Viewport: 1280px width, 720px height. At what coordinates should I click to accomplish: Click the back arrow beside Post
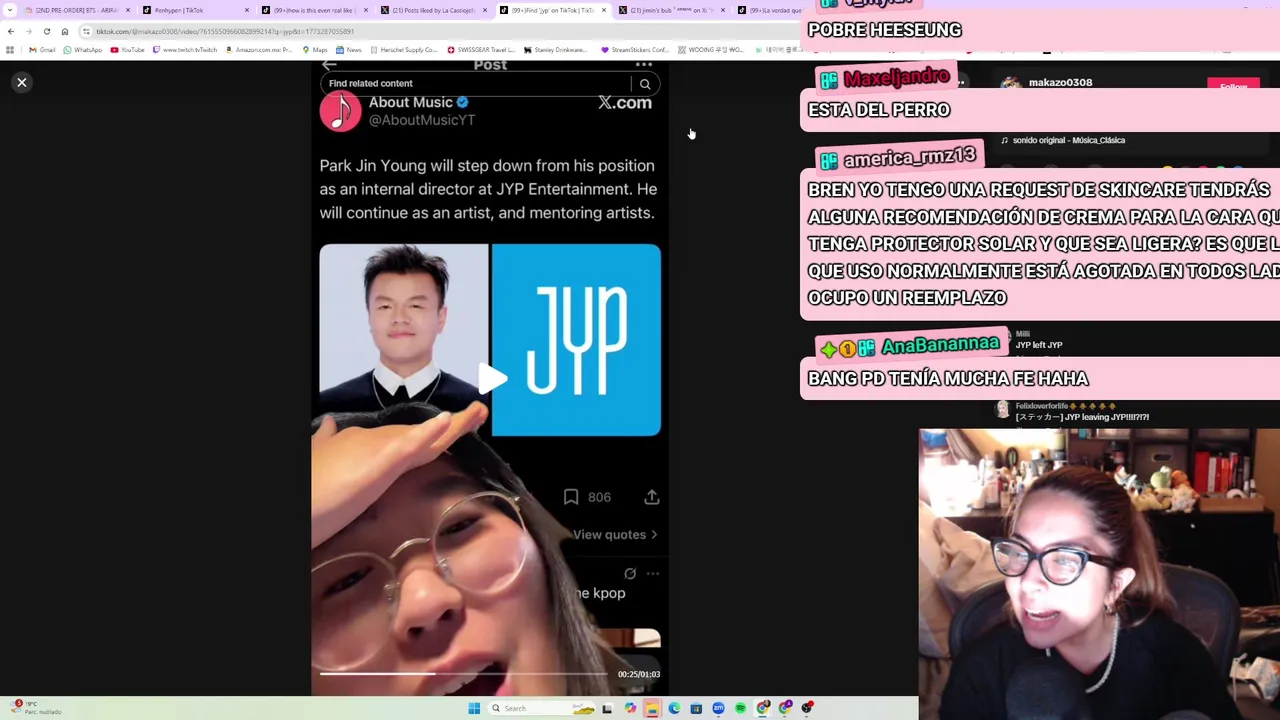(329, 65)
